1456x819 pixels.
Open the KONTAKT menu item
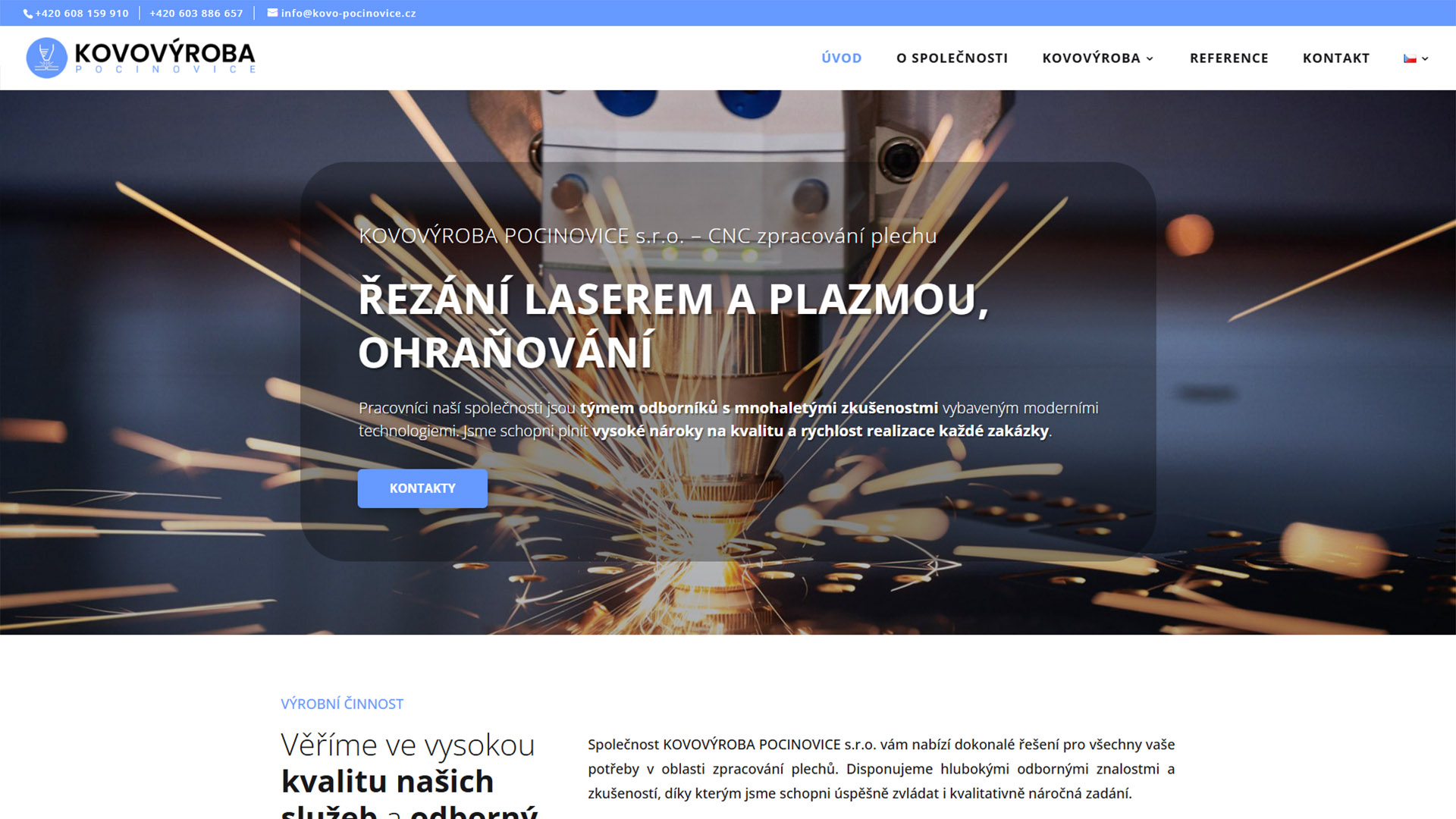1336,58
